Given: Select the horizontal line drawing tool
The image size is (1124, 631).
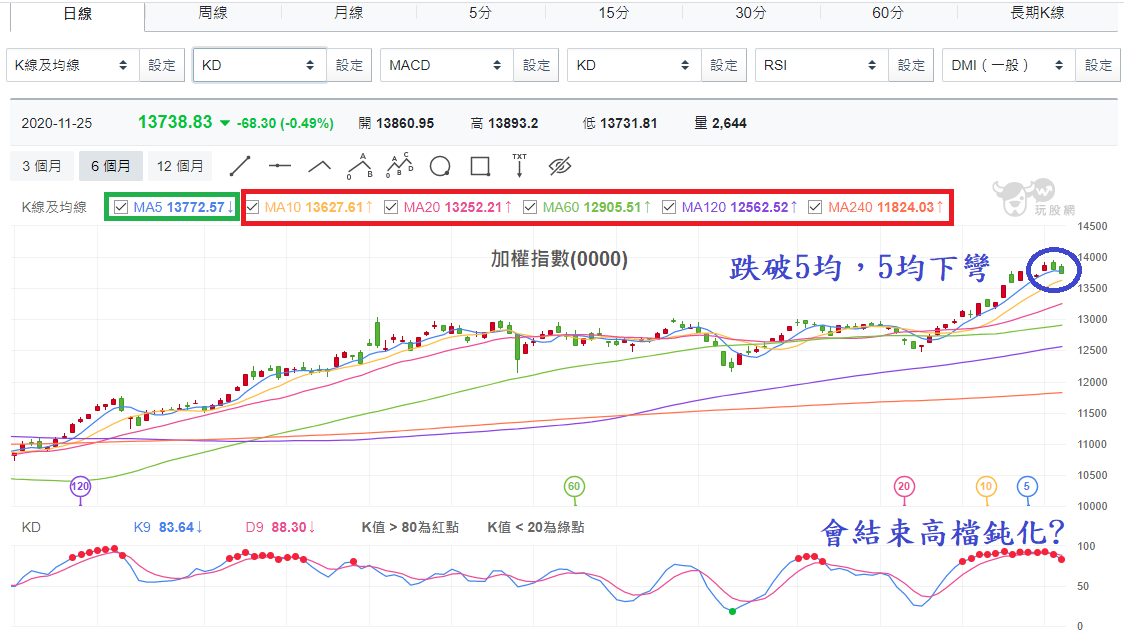Looking at the screenshot, I should click(x=280, y=166).
